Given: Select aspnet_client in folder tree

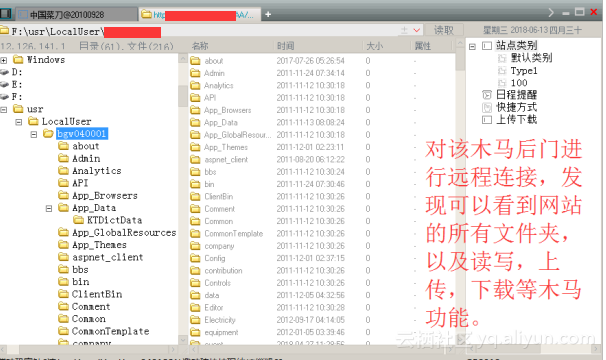Looking at the screenshot, I should tap(107, 257).
